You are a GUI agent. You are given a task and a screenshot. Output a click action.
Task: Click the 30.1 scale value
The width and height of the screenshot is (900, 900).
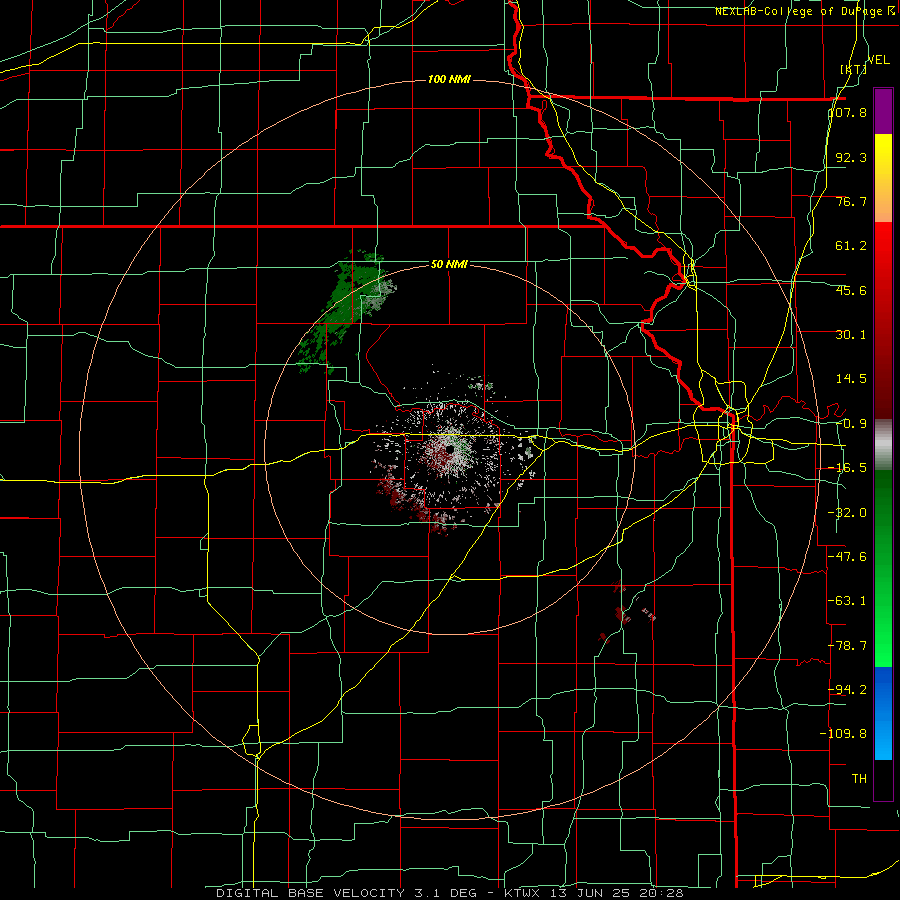(851, 335)
